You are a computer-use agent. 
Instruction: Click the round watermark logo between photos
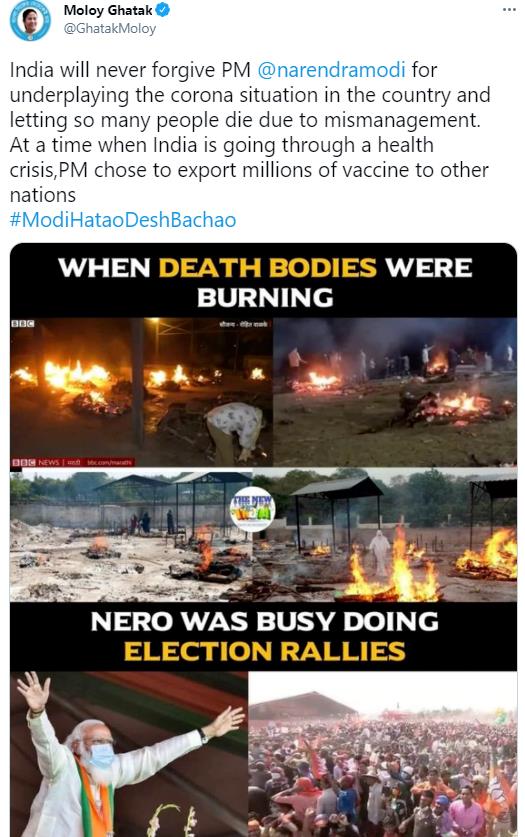(x=252, y=509)
